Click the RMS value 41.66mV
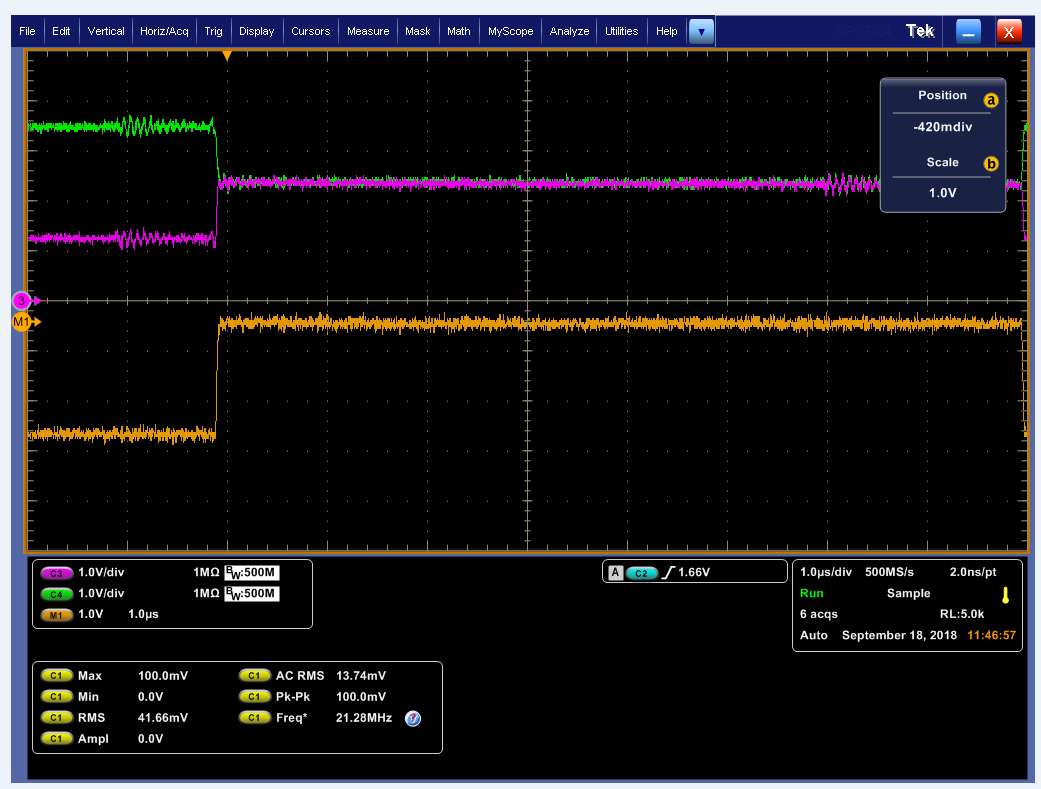 click(x=163, y=717)
